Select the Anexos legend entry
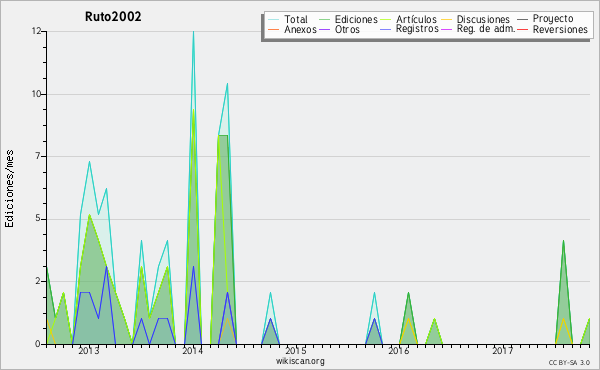600x370 pixels. click(300, 29)
